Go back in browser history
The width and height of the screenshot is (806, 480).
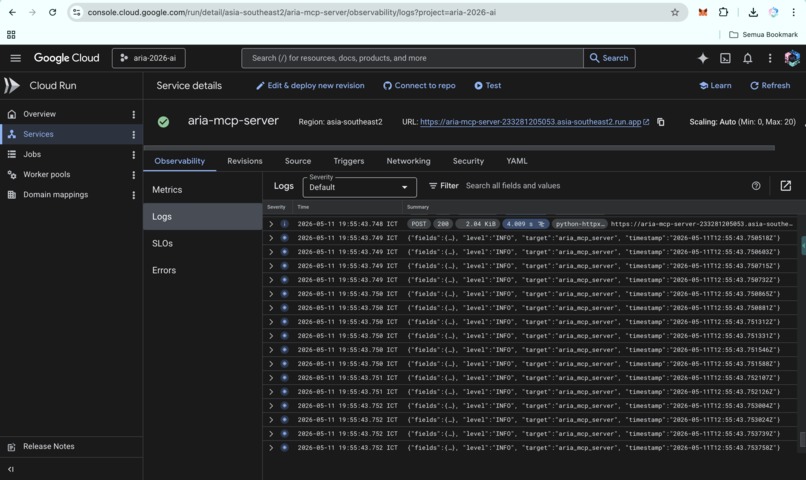pos(12,12)
